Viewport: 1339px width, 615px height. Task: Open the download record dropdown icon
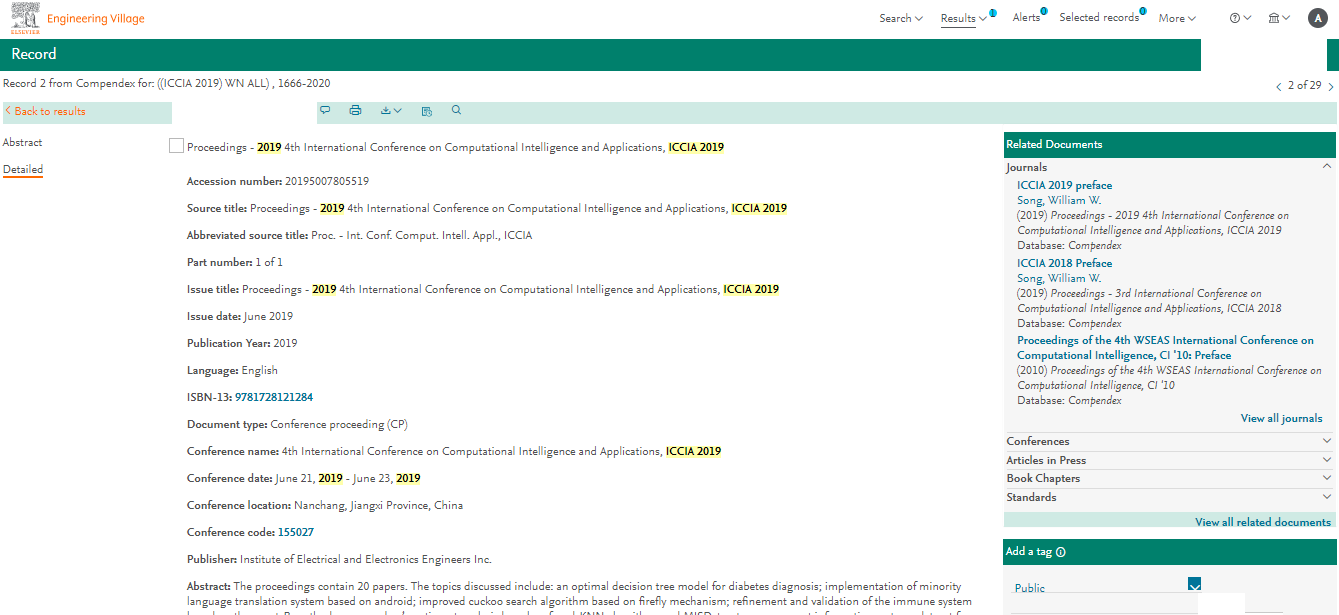[x=391, y=111]
